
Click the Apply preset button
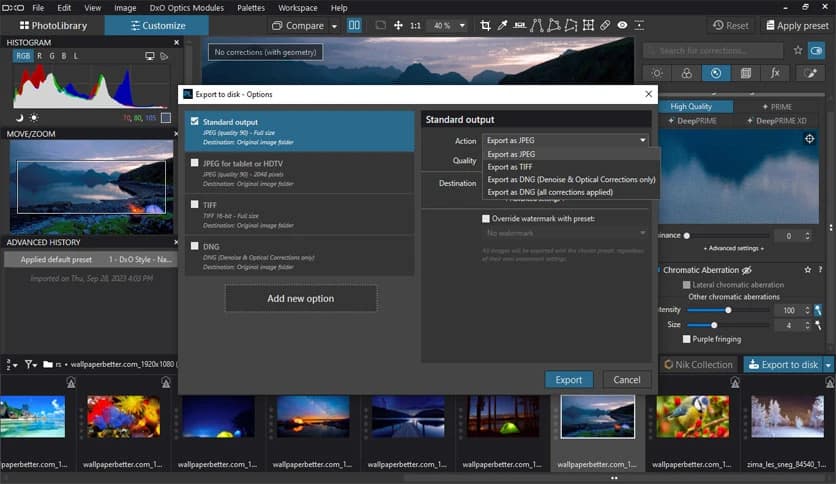tap(797, 26)
